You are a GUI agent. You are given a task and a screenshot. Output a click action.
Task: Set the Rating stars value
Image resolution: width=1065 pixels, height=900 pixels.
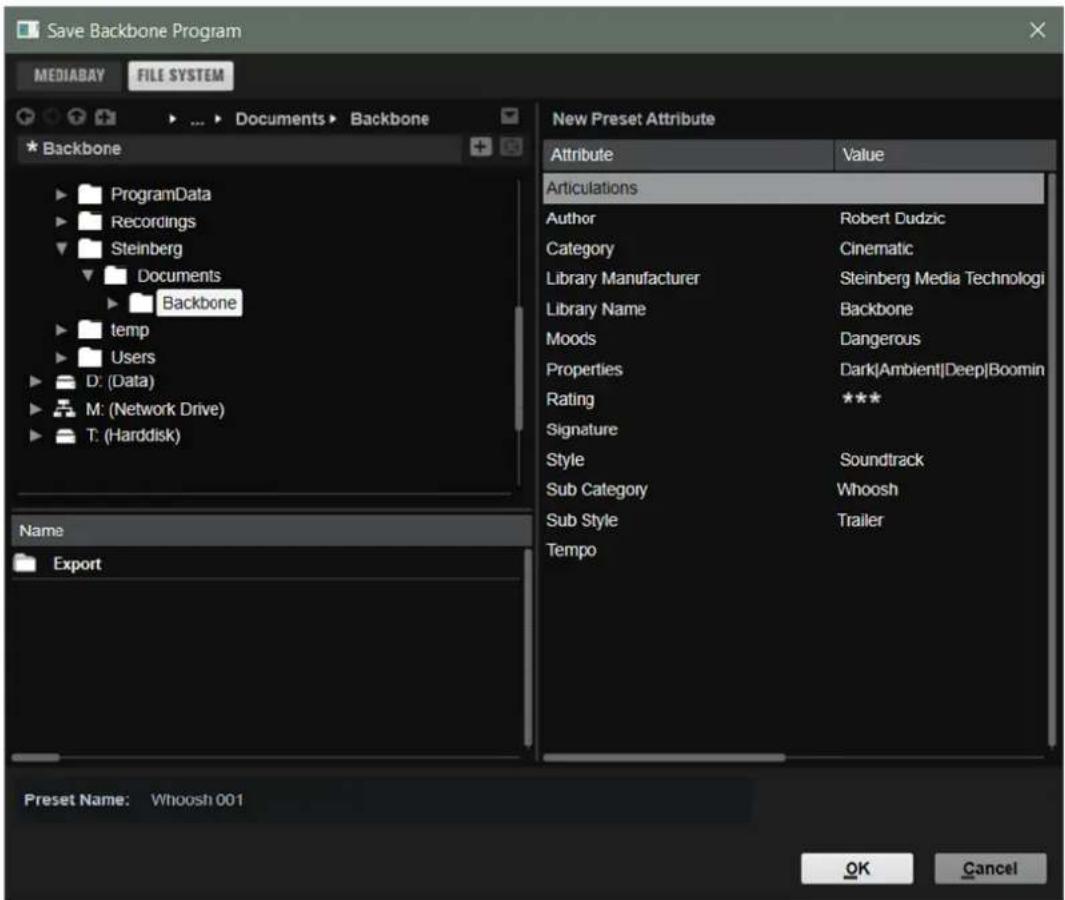[861, 399]
